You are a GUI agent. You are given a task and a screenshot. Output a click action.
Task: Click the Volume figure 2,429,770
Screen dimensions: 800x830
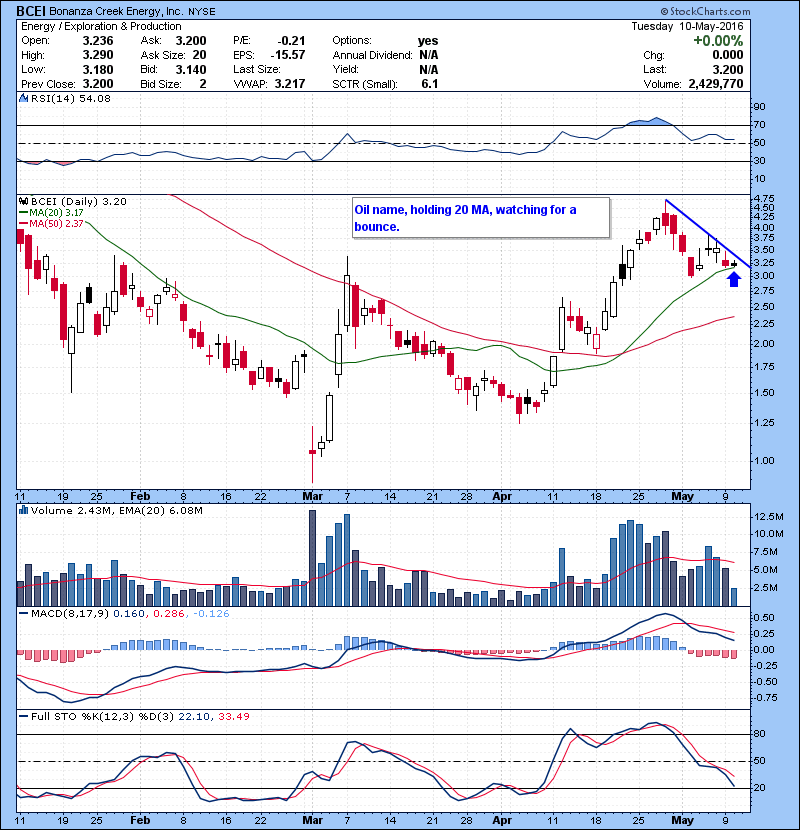click(716, 84)
